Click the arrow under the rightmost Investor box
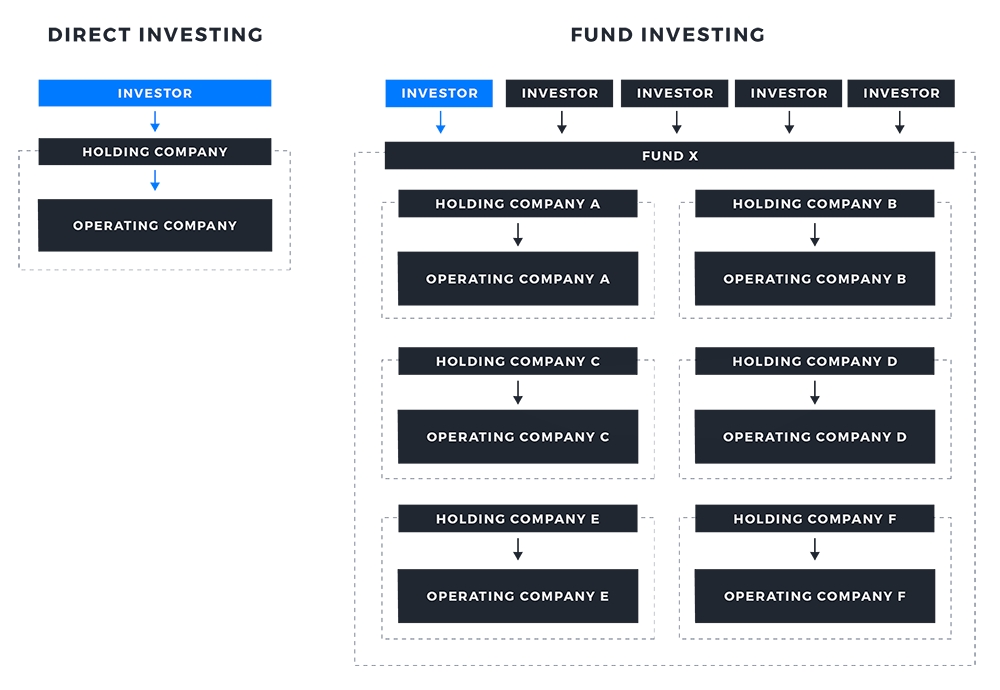The width and height of the screenshot is (1000, 690). pyautogui.click(x=900, y=123)
